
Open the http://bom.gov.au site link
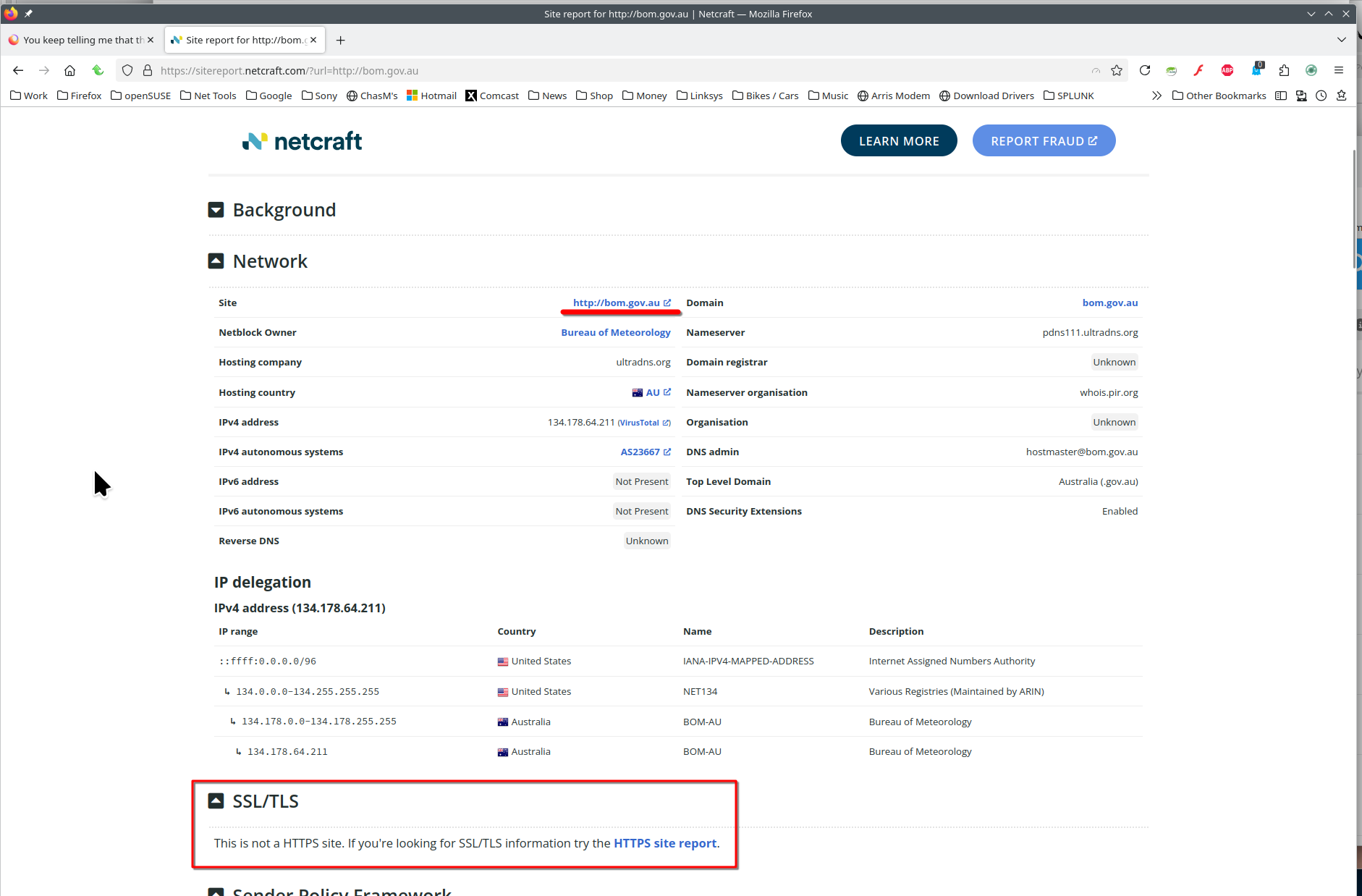pos(622,303)
